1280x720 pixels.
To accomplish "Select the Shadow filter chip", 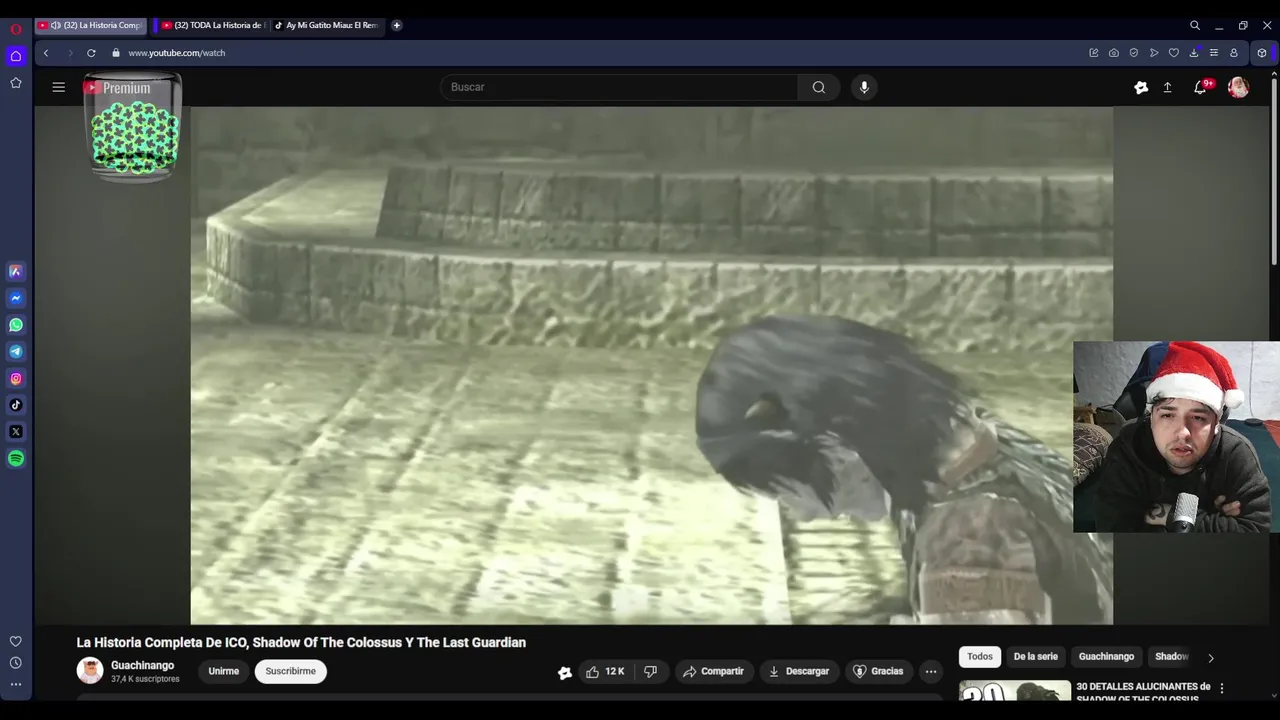I will 1171,657.
